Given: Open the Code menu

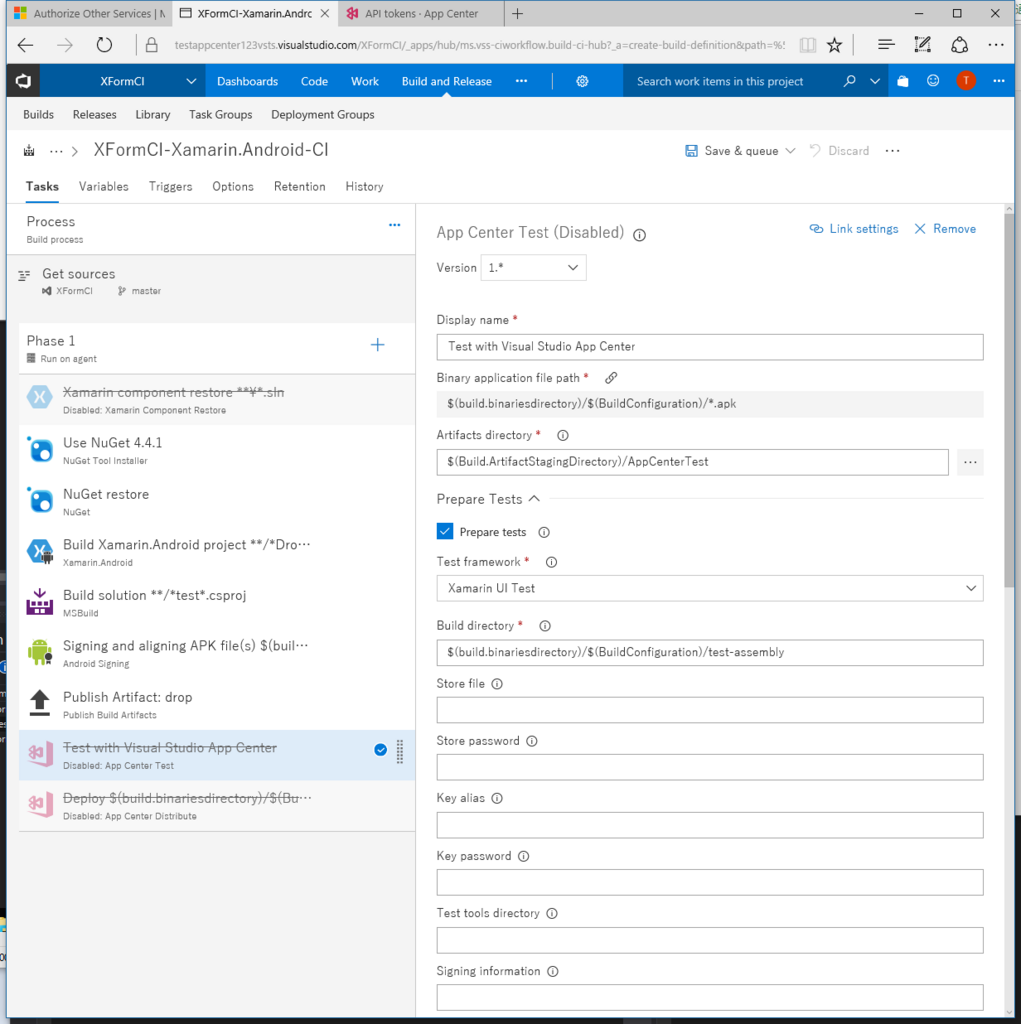Looking at the screenshot, I should pyautogui.click(x=314, y=81).
